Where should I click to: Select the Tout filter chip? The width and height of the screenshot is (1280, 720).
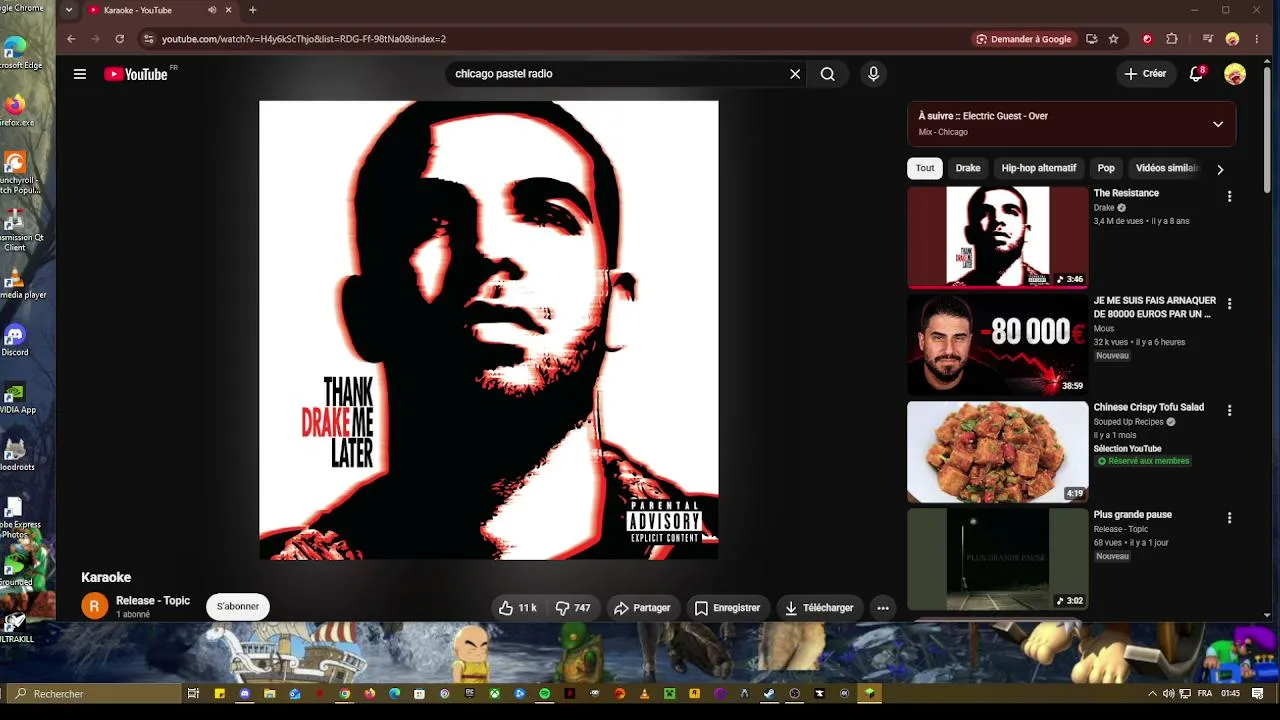[925, 168]
